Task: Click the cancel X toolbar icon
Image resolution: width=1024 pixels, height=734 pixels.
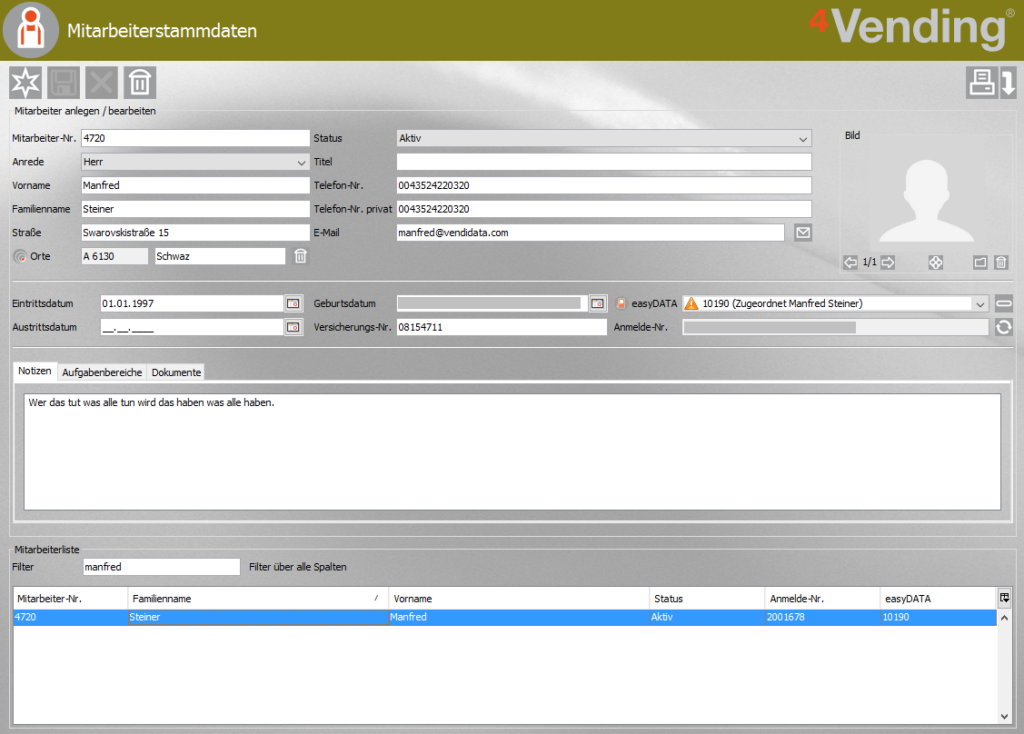Action: (x=101, y=83)
